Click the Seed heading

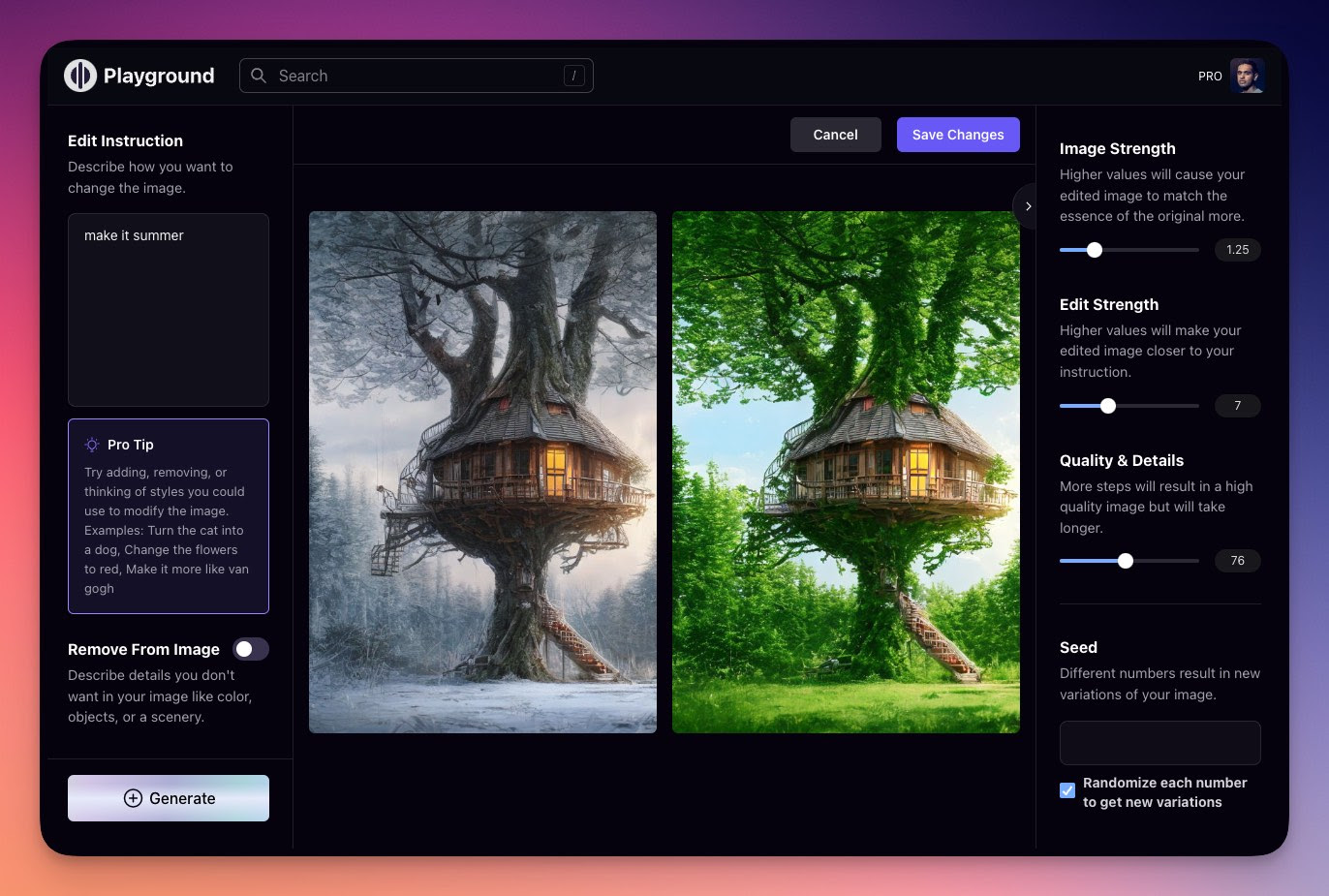coord(1078,647)
